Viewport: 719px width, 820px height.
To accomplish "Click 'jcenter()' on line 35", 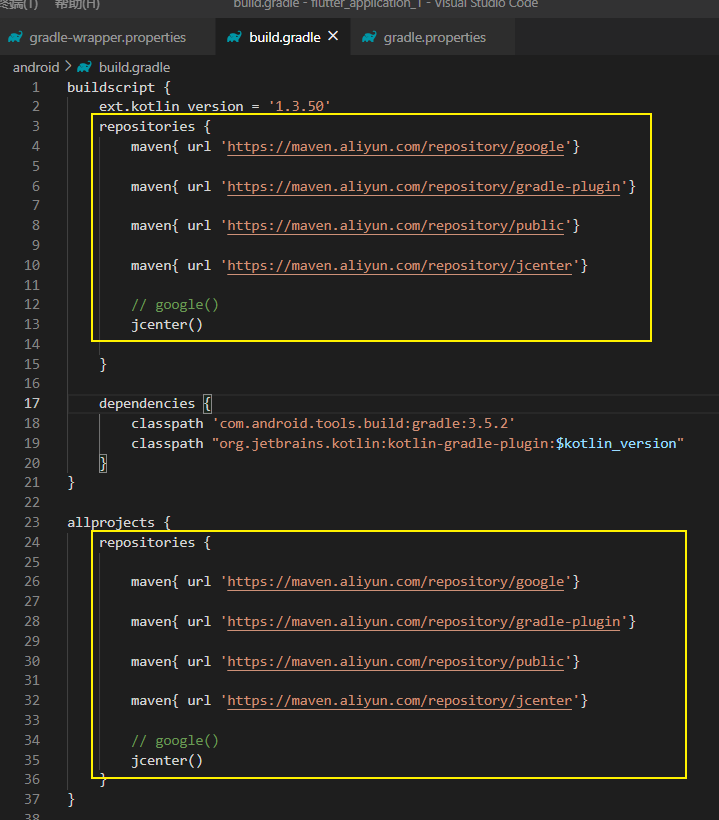I will click(x=167, y=761).
